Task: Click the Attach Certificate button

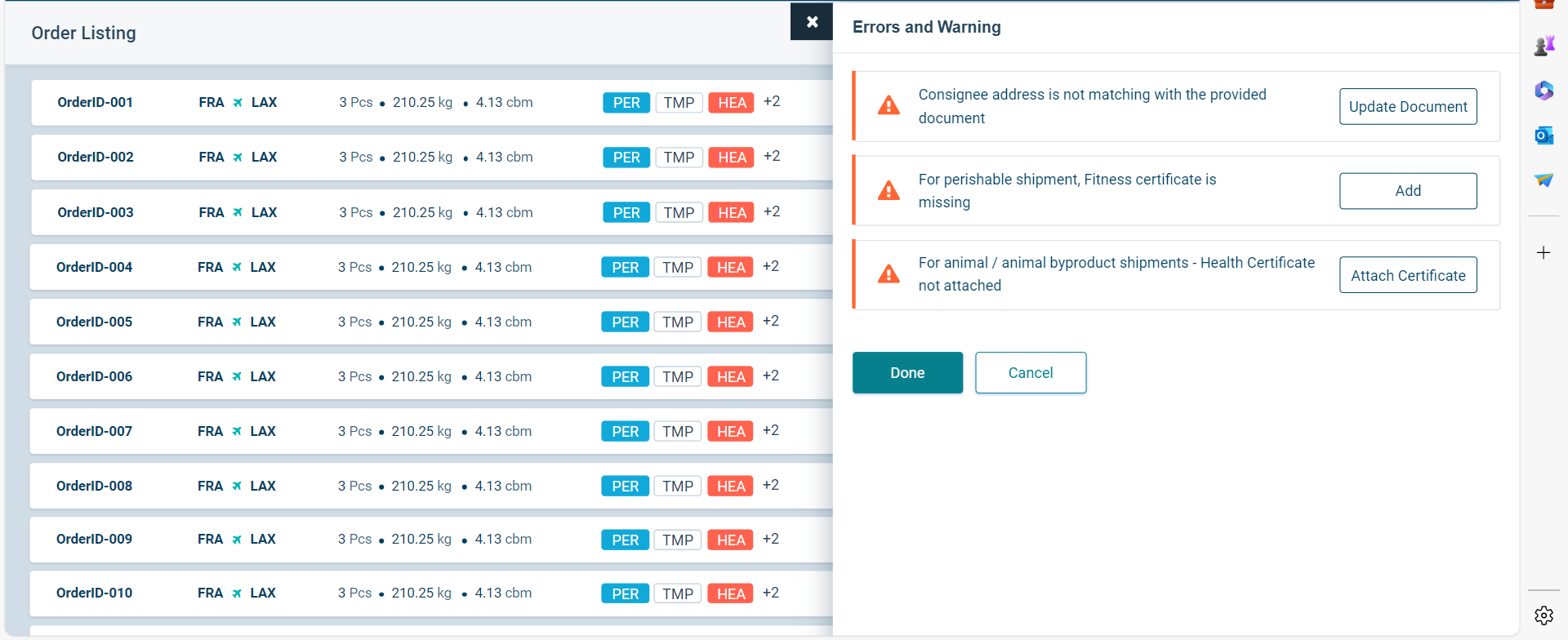Action: pos(1408,275)
